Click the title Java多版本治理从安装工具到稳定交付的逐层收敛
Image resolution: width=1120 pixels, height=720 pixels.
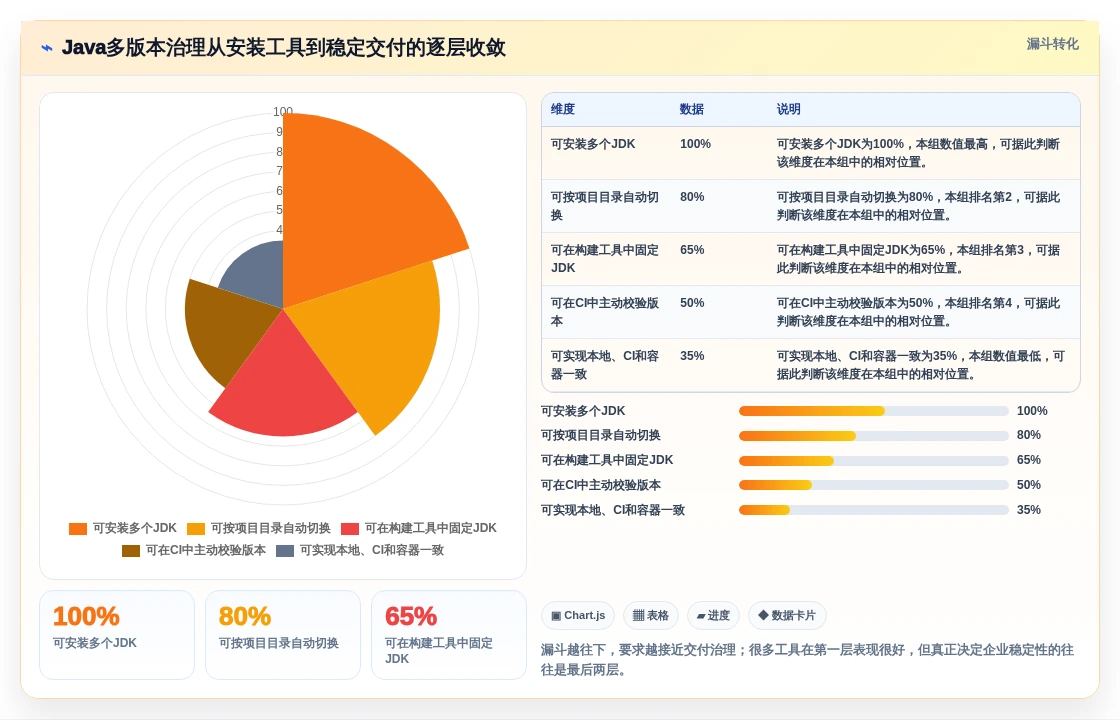284,48
